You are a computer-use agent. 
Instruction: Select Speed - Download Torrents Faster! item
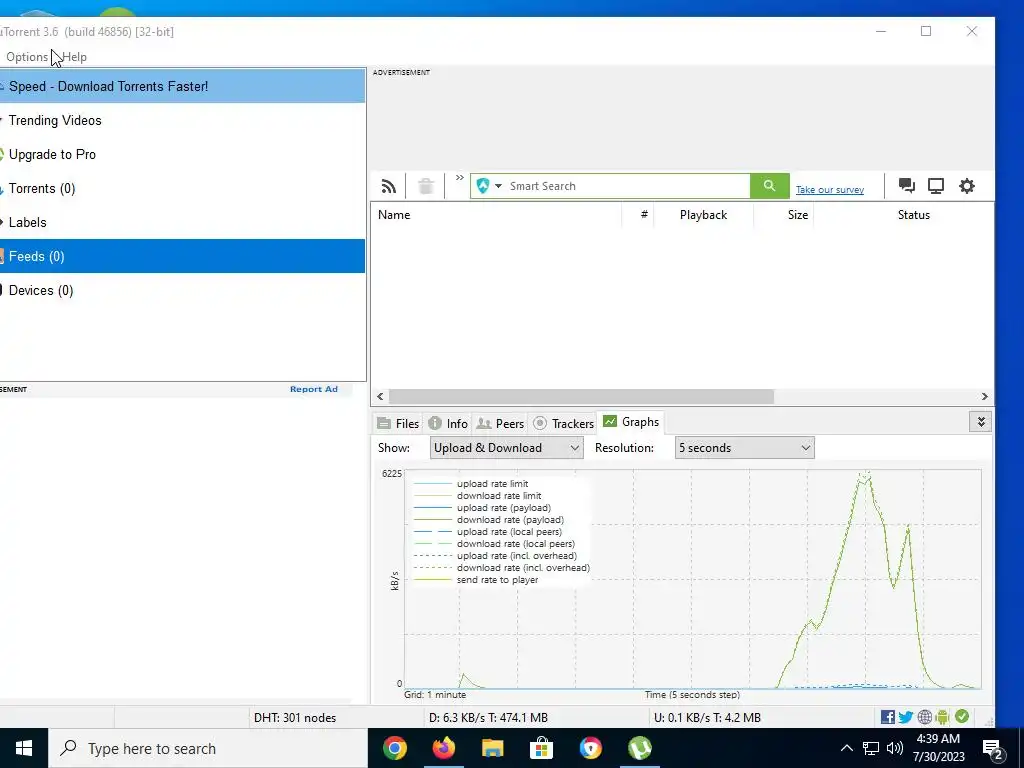[182, 86]
